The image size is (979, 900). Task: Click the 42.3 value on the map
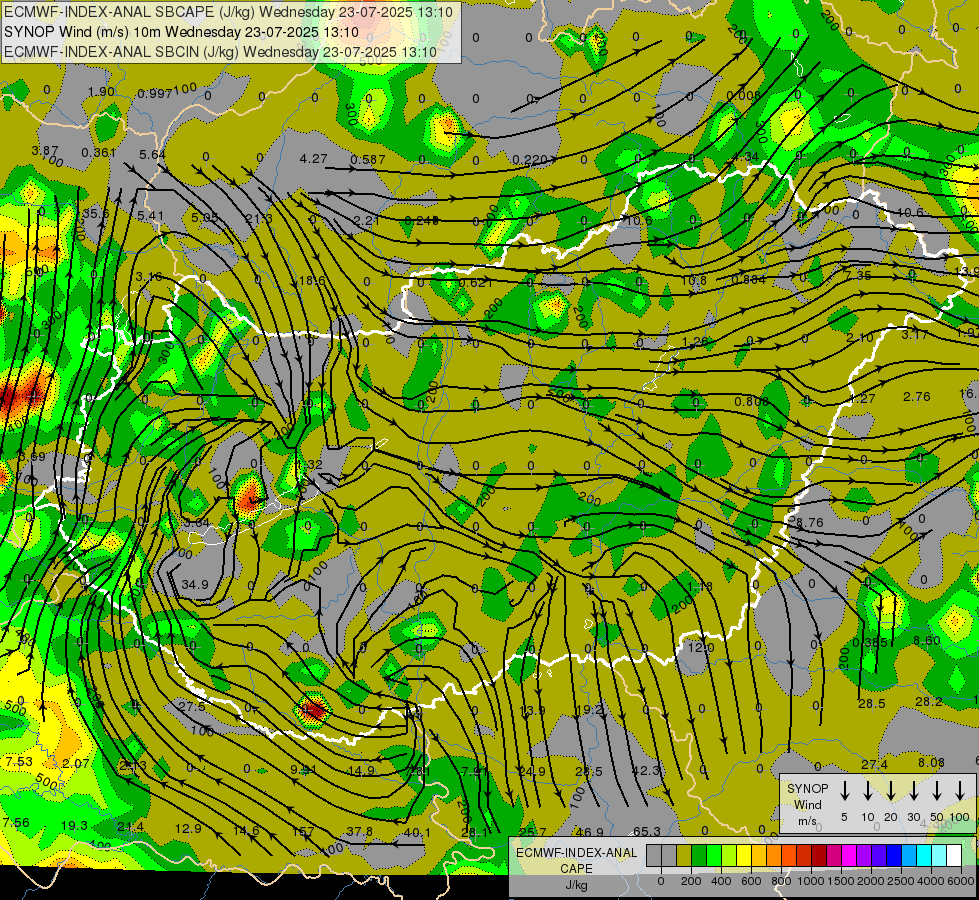[x=646, y=770]
